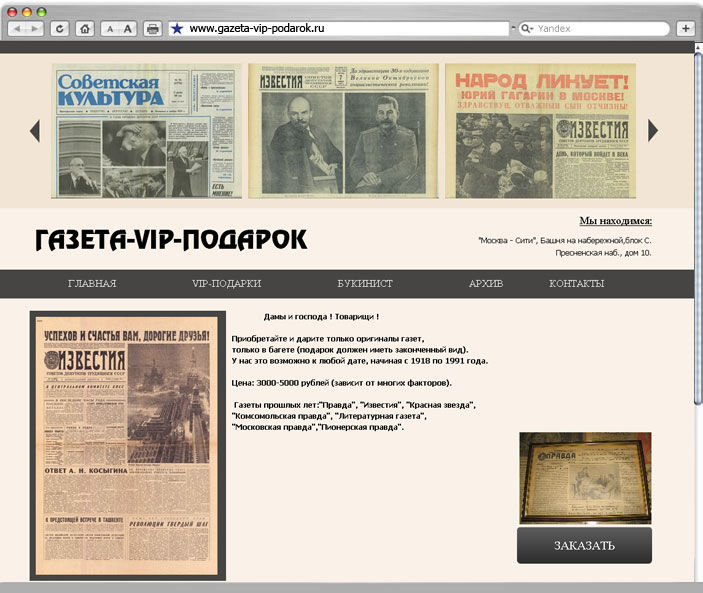Click the framed Правда newspaper photo
The width and height of the screenshot is (703, 593).
point(585,478)
